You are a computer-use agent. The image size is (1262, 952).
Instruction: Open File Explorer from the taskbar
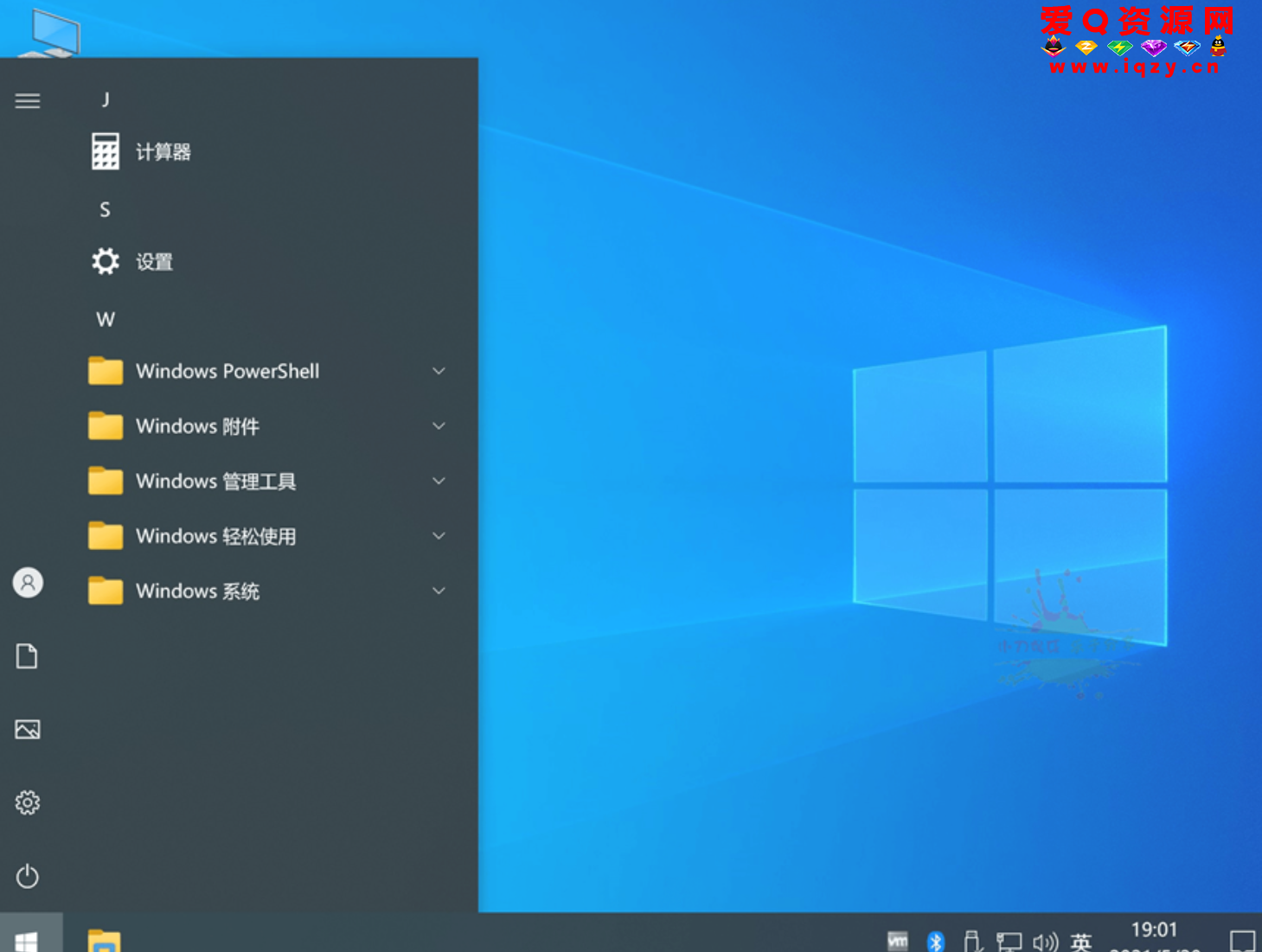tap(104, 940)
